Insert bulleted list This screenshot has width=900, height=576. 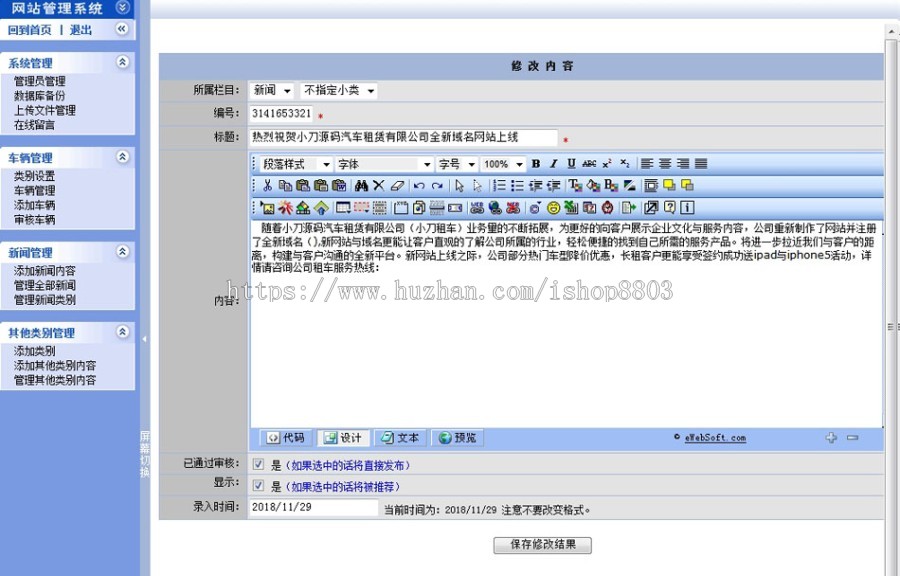pos(517,185)
